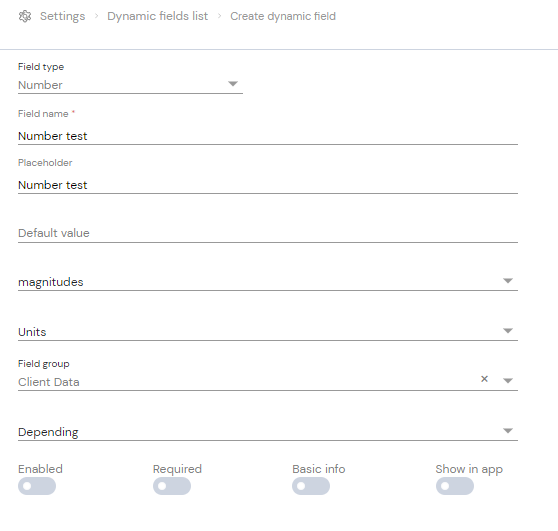Click the Default value input field
Screen dimensions: 558x531
tap(268, 233)
